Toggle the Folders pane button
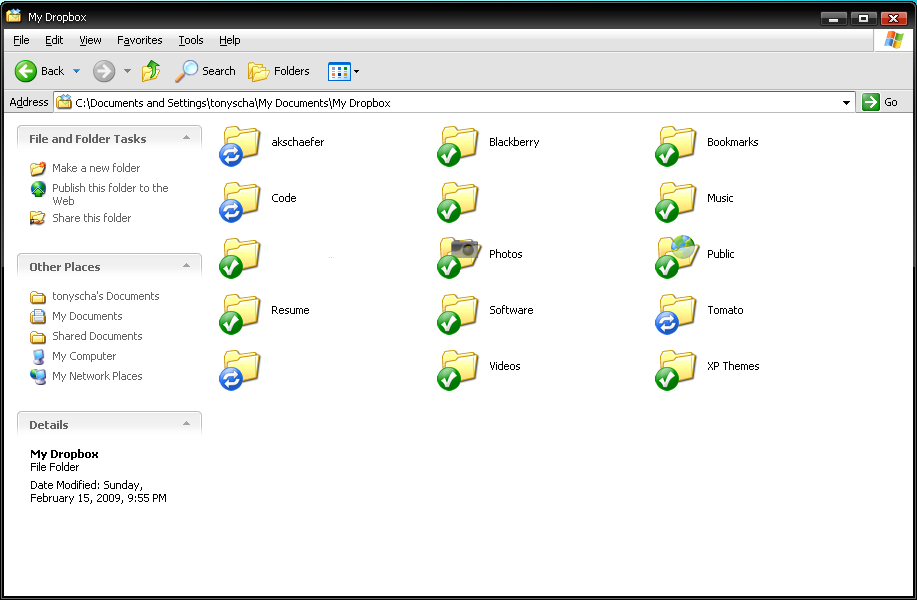This screenshot has height=600, width=917. click(x=279, y=71)
